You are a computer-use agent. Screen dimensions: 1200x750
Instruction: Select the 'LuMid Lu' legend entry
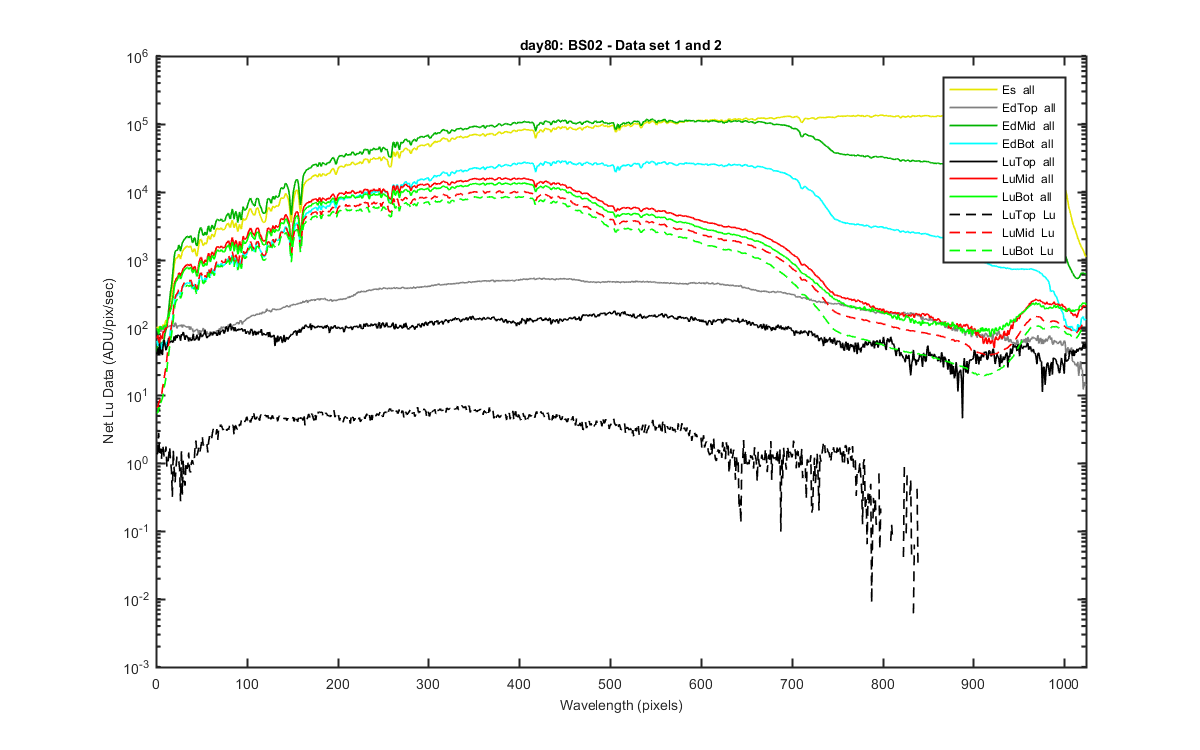[1005, 233]
